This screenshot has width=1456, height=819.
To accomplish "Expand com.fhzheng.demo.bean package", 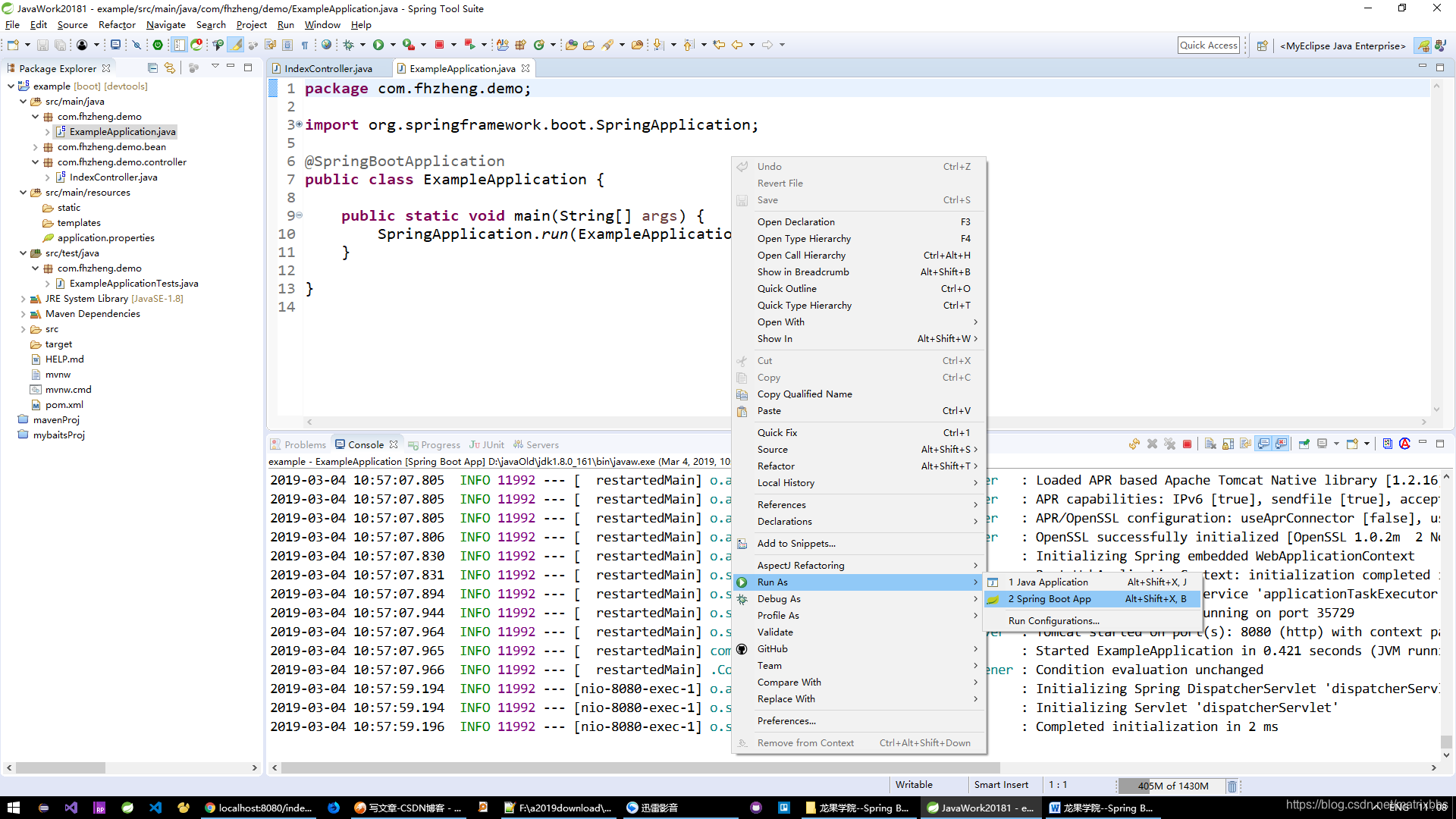I will tap(35, 147).
